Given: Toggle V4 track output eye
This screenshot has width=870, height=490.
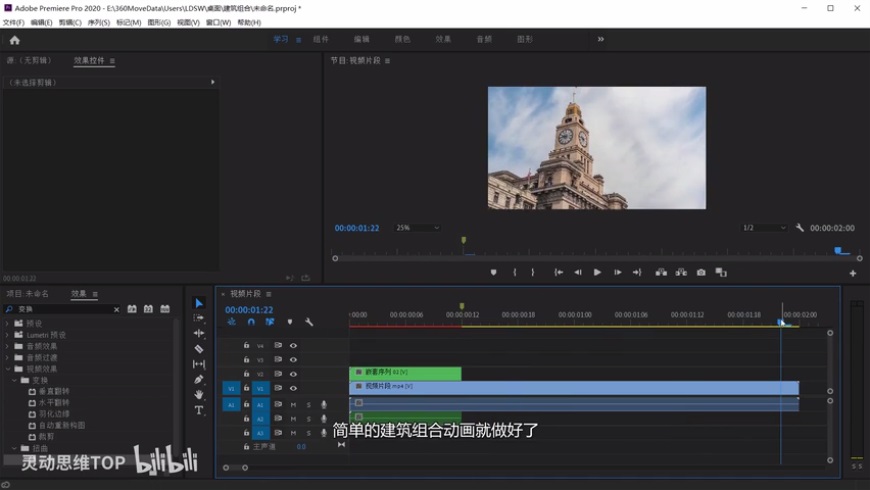Looking at the screenshot, I should click(x=293, y=346).
